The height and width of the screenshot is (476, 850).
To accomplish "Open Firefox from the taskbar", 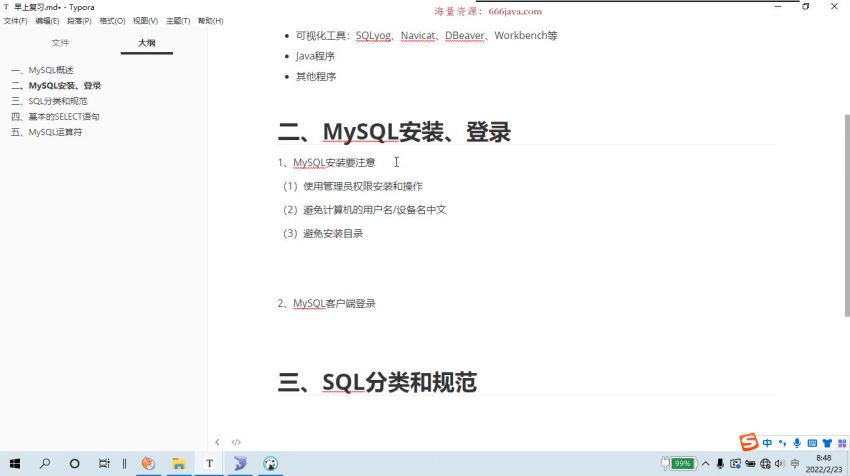I will pyautogui.click(x=148, y=464).
